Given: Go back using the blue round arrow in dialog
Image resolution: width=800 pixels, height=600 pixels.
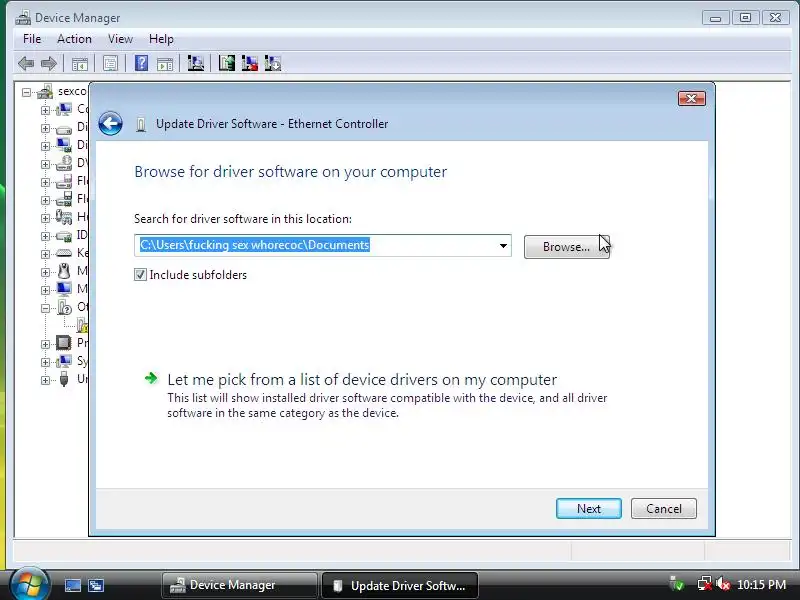Looking at the screenshot, I should click(x=110, y=123).
